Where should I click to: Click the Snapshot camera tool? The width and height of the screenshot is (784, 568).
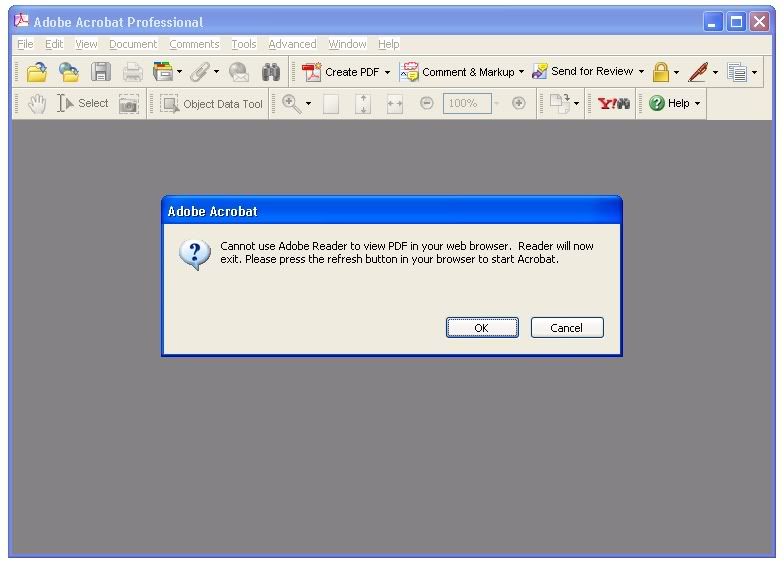point(128,104)
